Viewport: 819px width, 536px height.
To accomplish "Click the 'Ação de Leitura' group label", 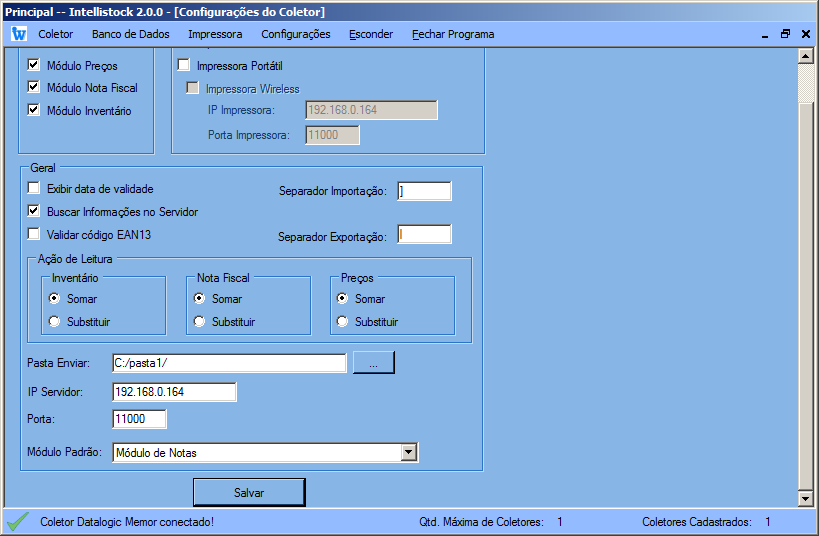I will click(75, 259).
